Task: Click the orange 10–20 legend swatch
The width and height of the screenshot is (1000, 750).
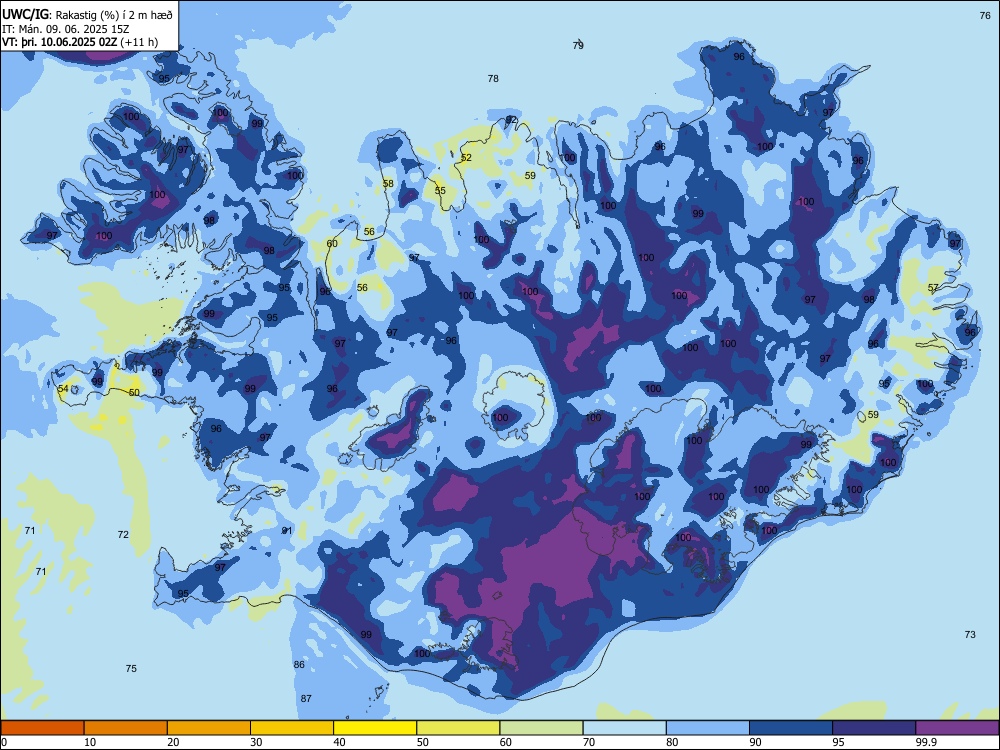Action: [x=126, y=728]
